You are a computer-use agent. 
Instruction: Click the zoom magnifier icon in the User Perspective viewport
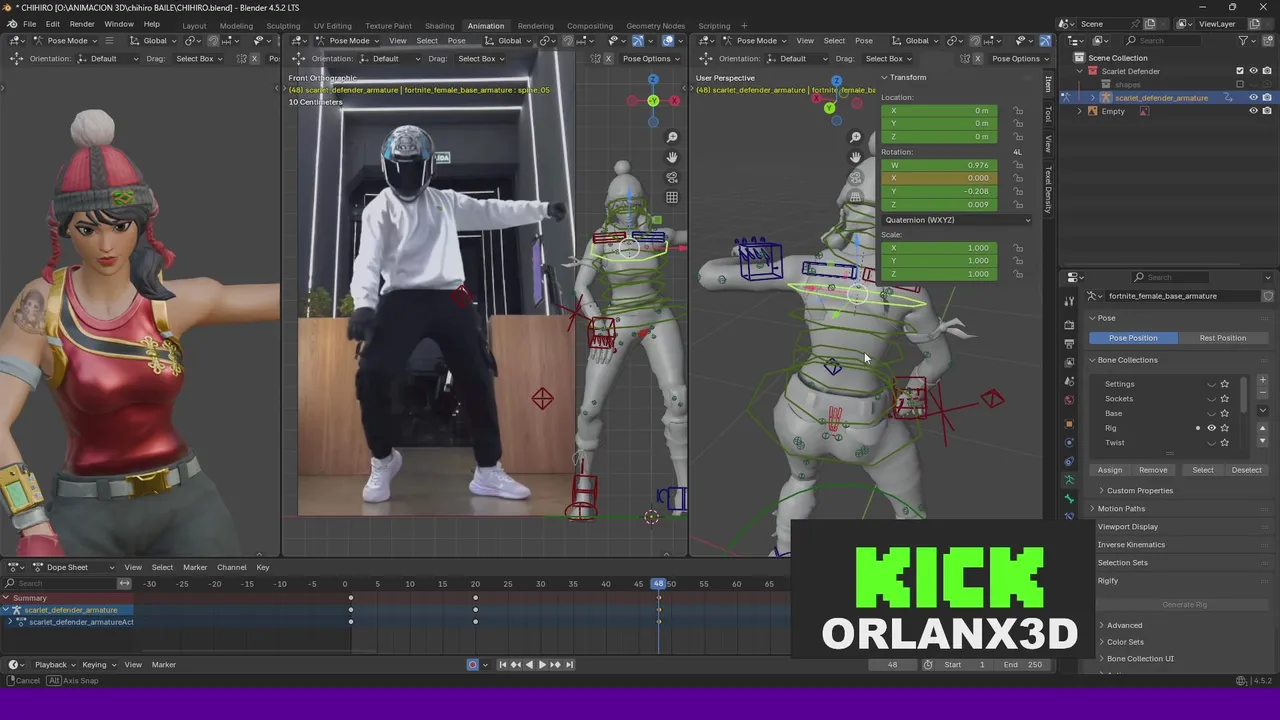click(855, 137)
